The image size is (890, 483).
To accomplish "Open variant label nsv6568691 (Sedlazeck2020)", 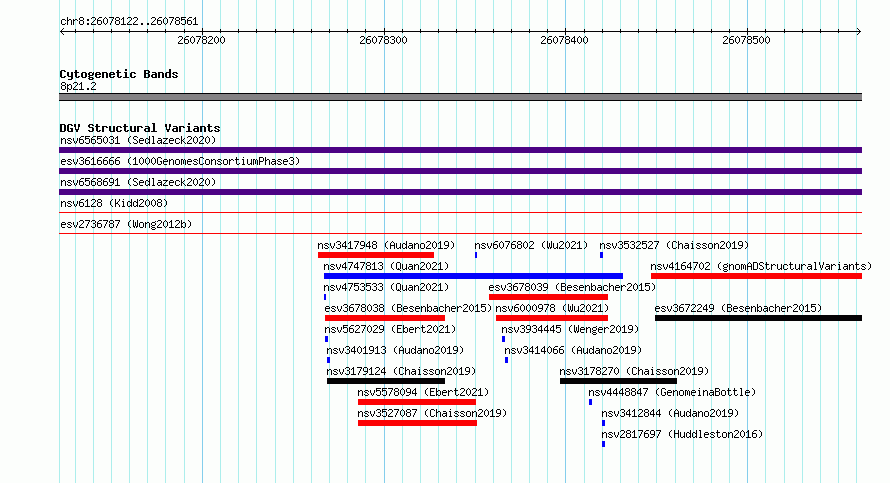I will pyautogui.click(x=138, y=182).
